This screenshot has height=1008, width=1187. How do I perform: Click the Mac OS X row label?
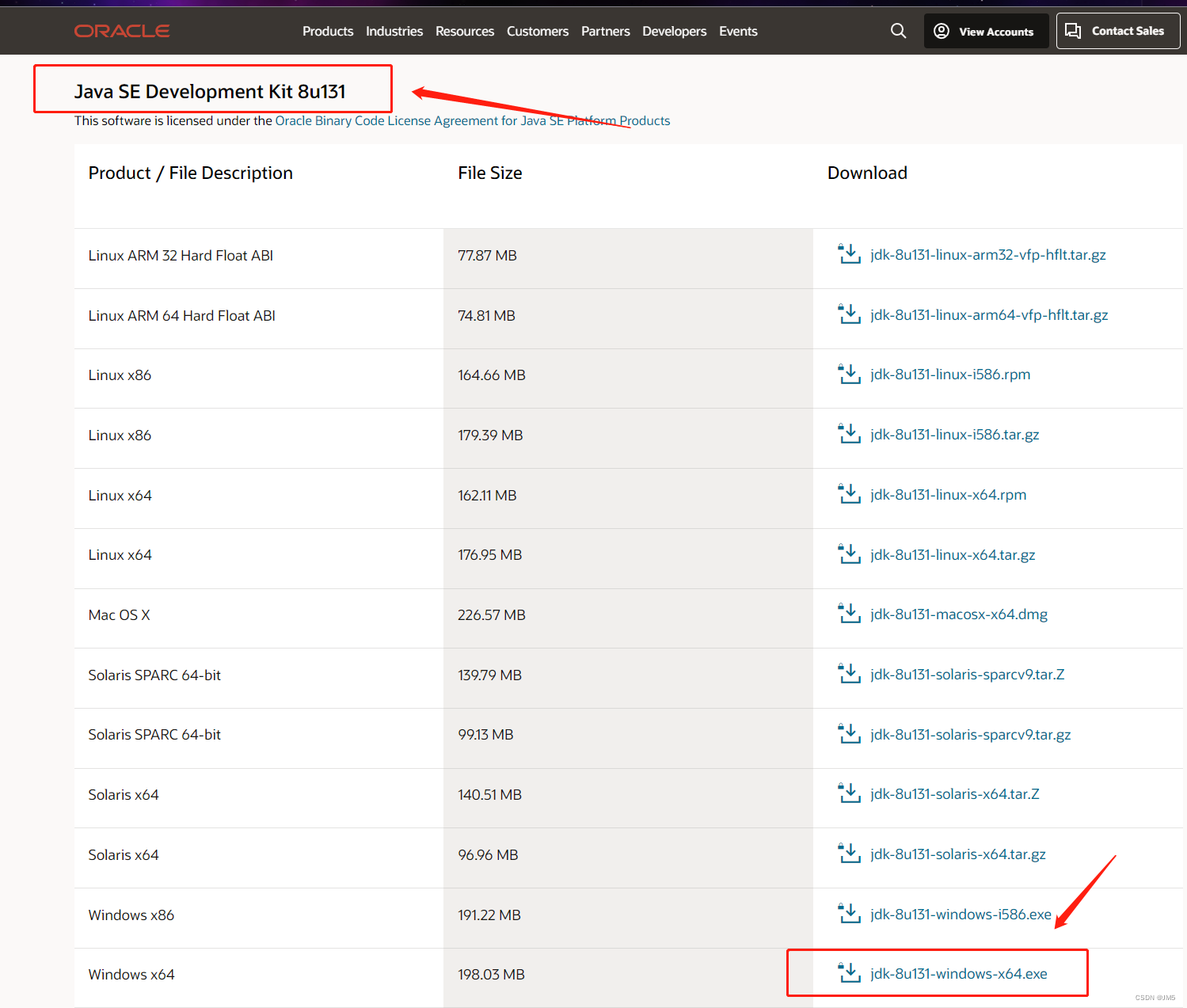tap(119, 615)
